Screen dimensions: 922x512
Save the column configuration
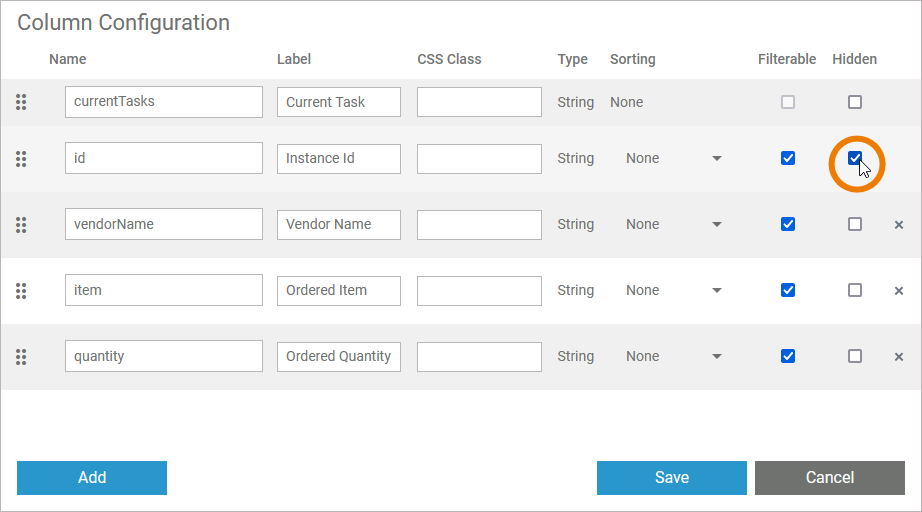(671, 478)
